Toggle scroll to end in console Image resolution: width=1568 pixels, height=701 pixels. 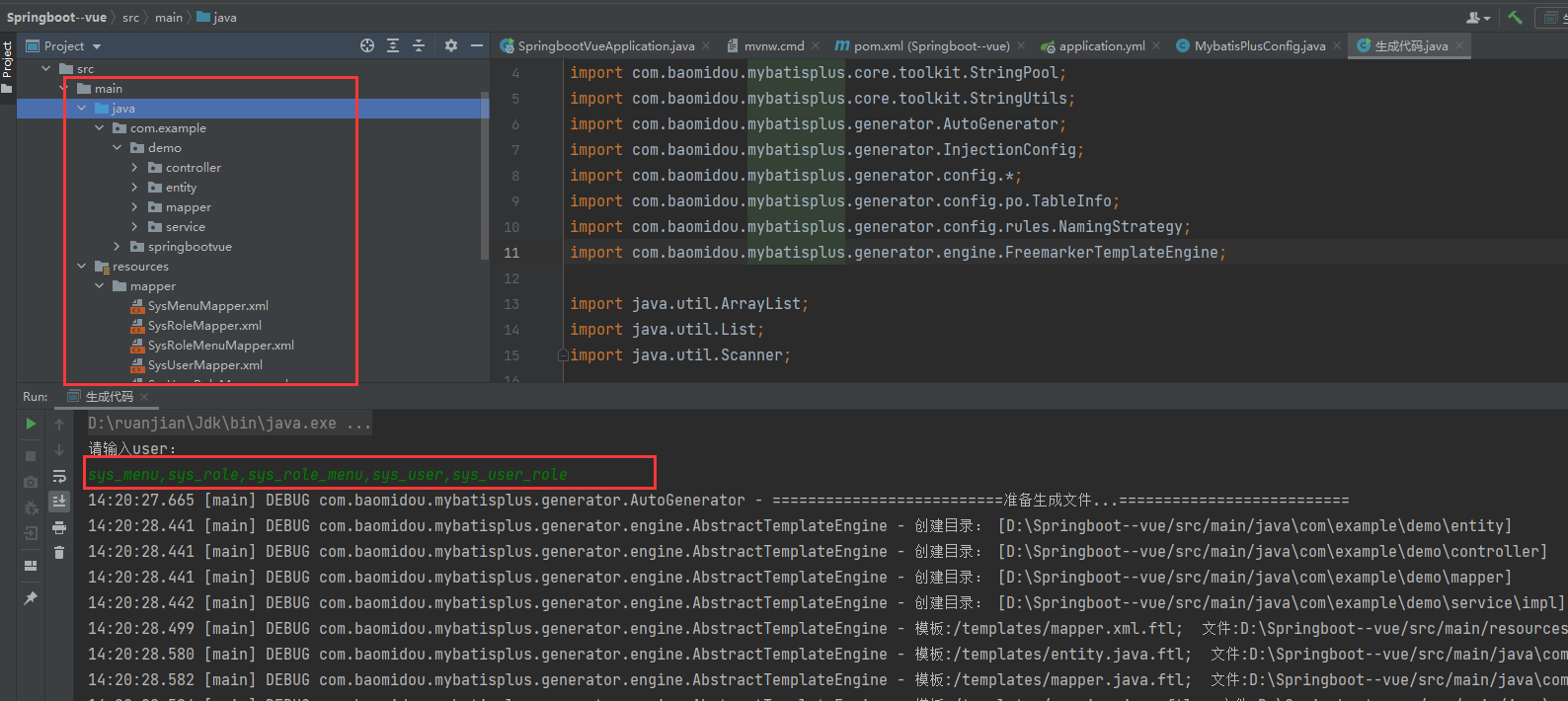pos(59,502)
